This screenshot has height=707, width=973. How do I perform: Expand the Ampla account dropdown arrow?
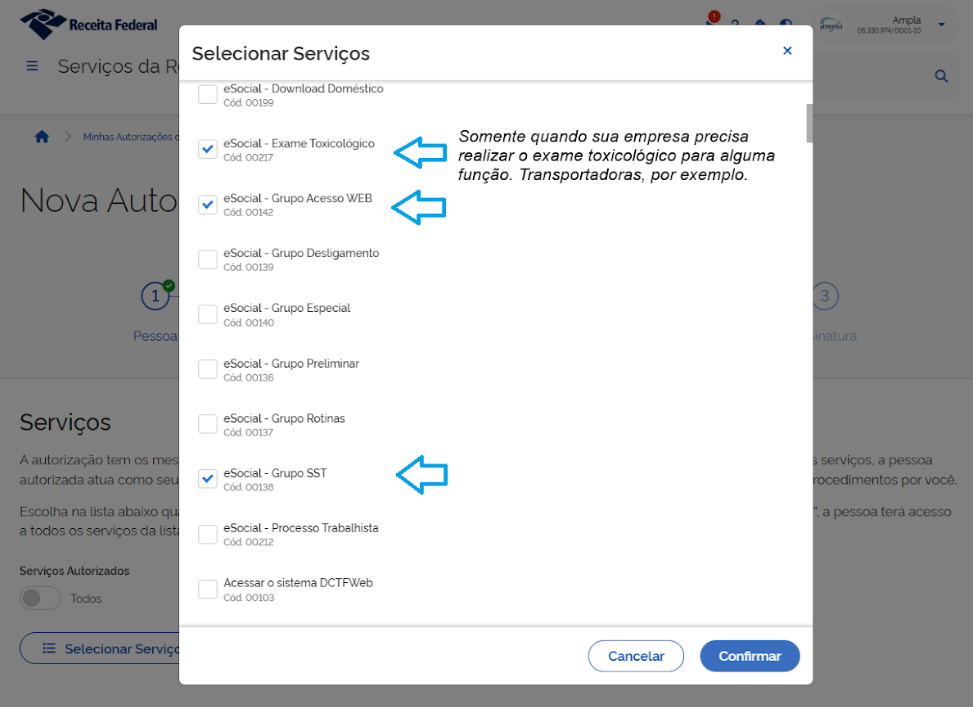click(x=941, y=25)
